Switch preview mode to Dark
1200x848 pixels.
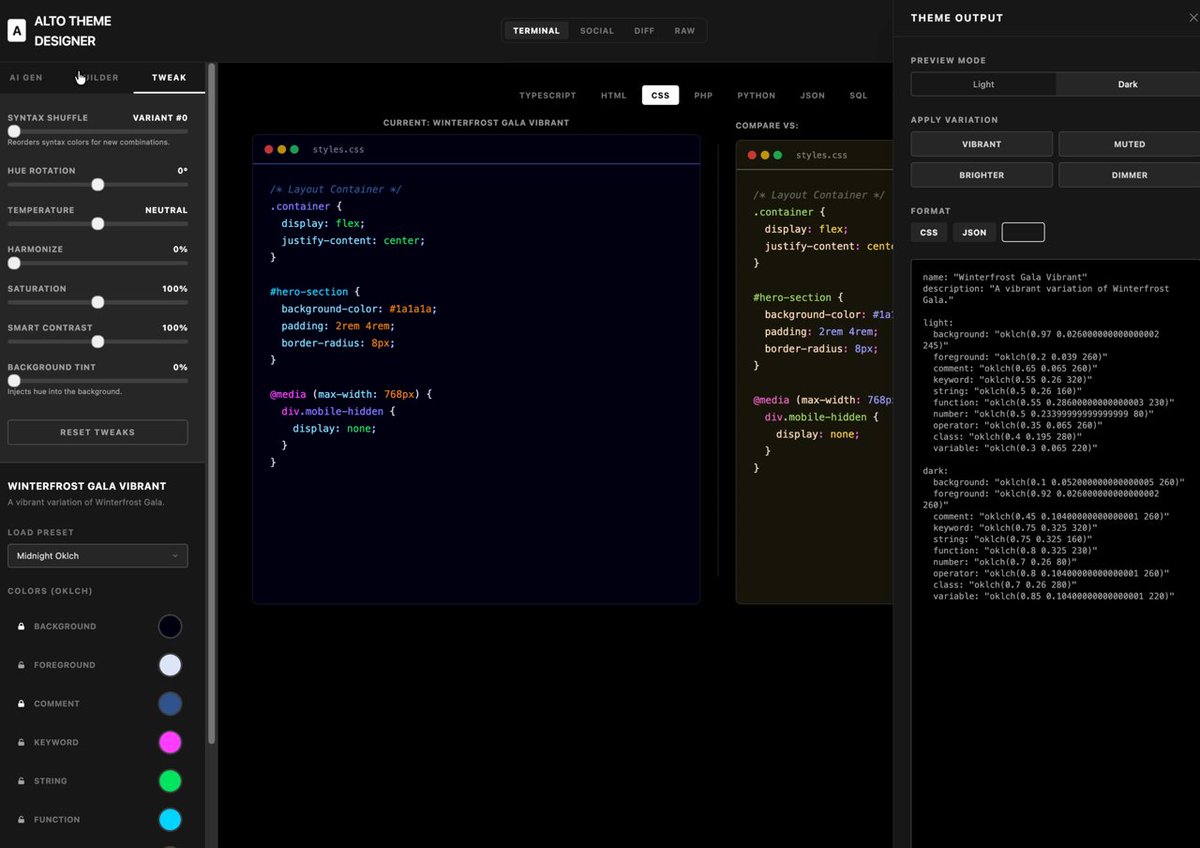1127,84
